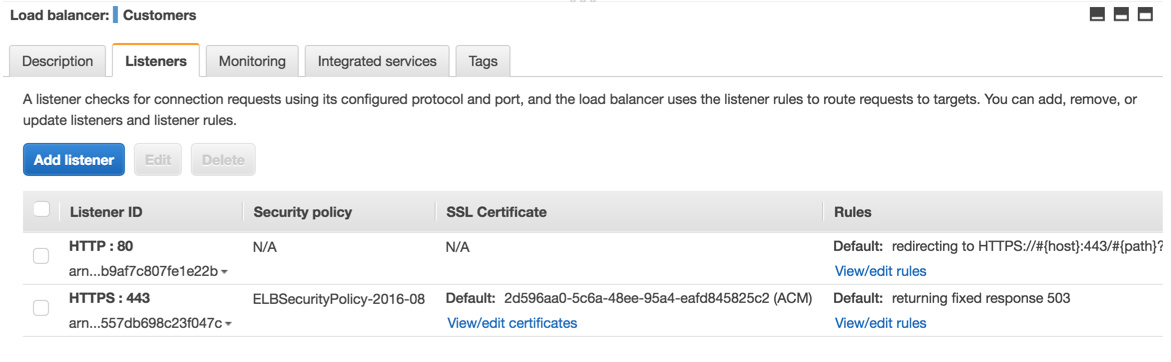This screenshot has width=1171, height=362.
Task: Click the Listener ID column header
Action: [x=106, y=212]
